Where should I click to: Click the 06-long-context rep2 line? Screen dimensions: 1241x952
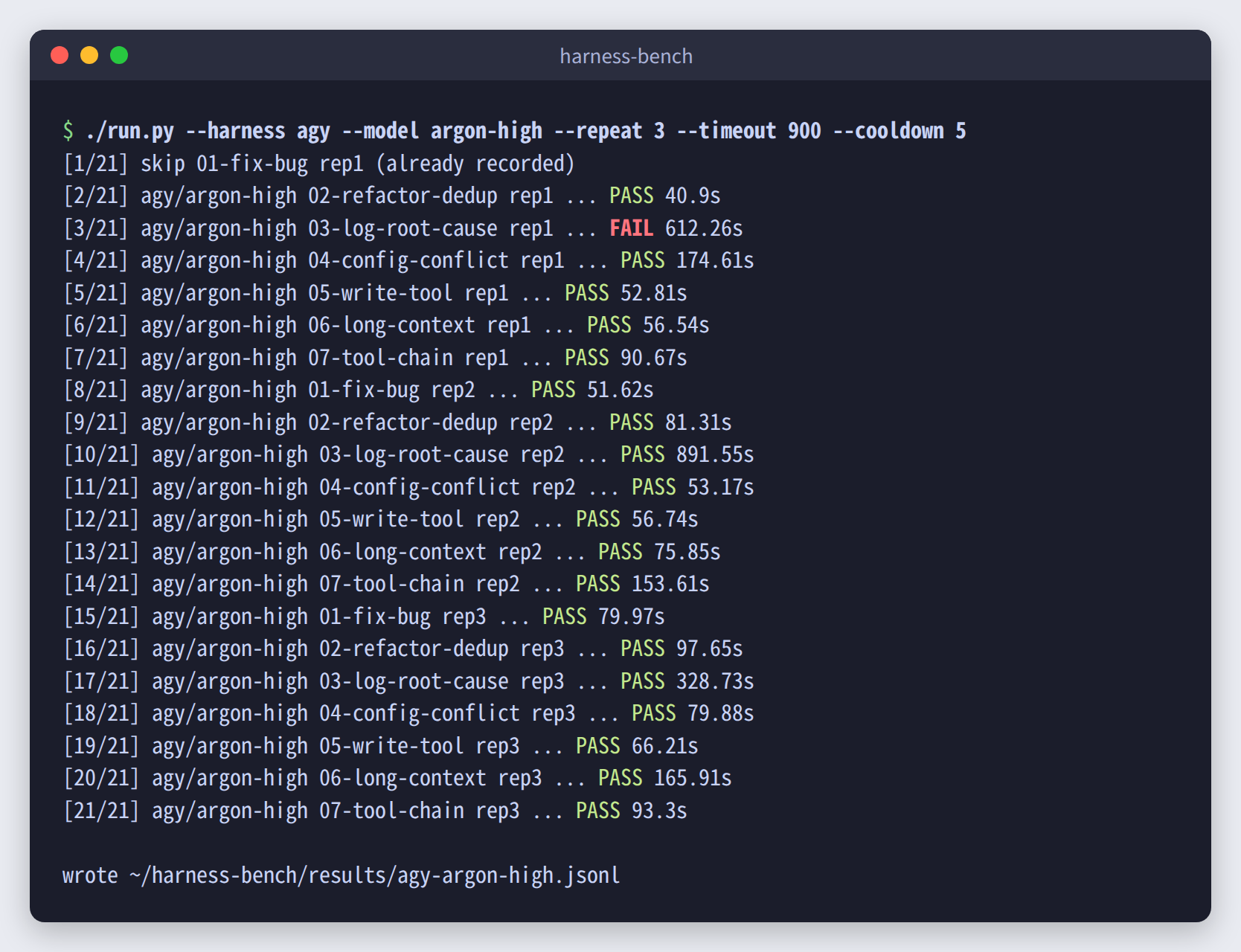tap(391, 552)
